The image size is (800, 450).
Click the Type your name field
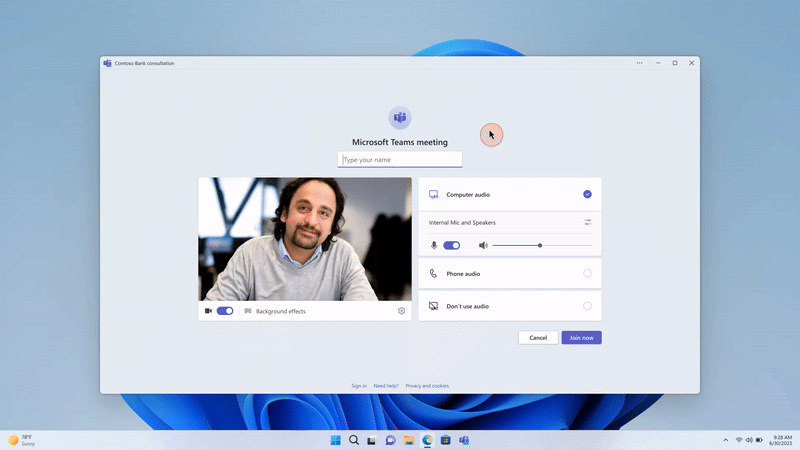point(400,160)
